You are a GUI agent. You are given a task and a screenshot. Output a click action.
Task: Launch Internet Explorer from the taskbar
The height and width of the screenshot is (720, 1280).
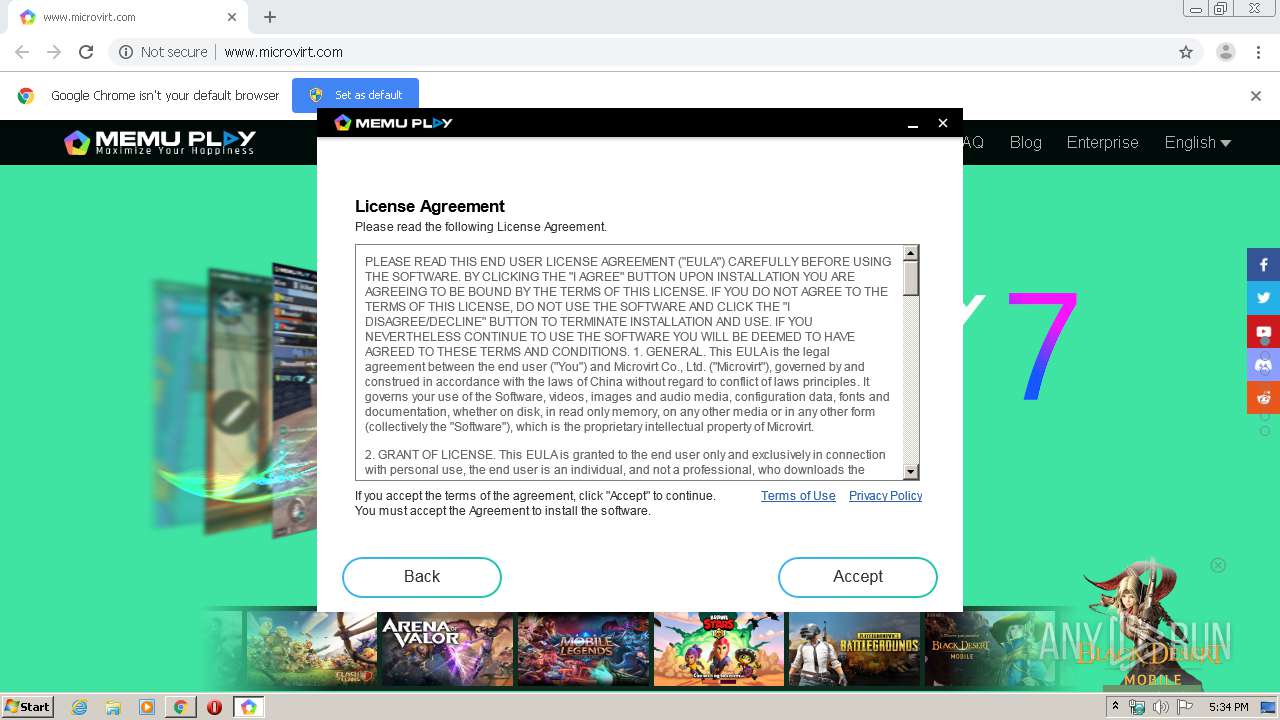[79, 707]
